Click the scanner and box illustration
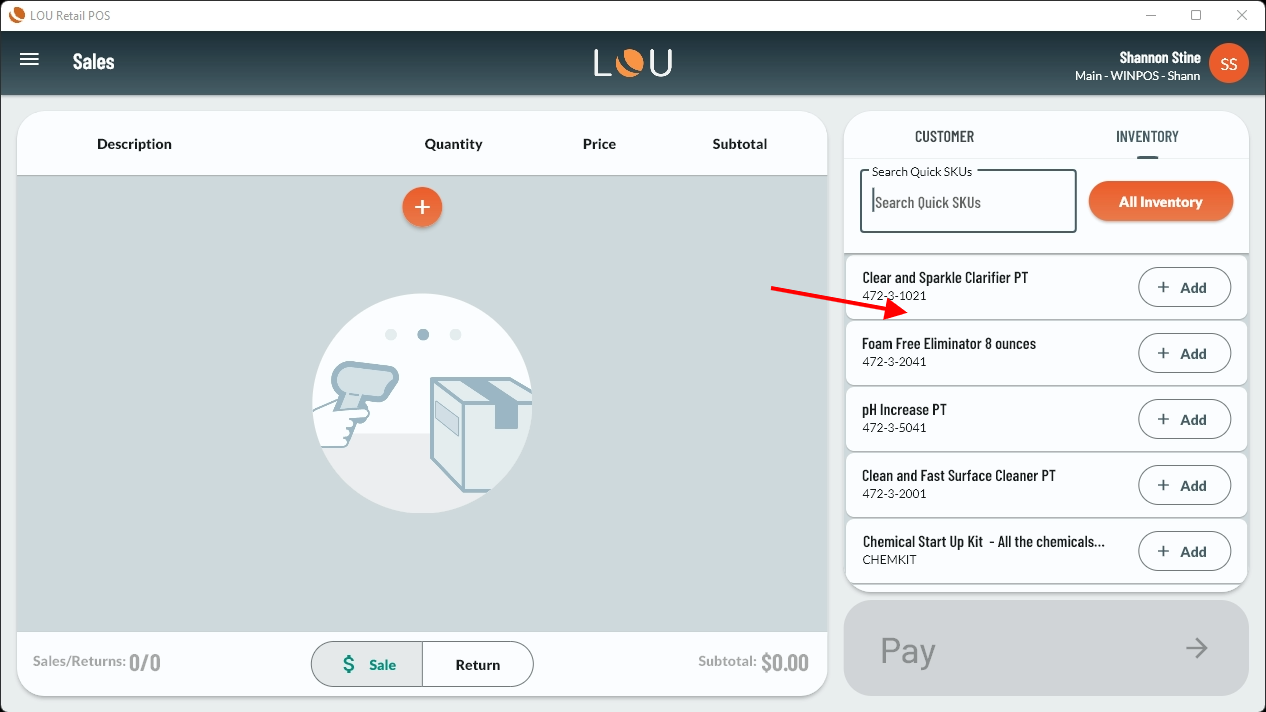Image resolution: width=1266 pixels, height=712 pixels. point(422,403)
